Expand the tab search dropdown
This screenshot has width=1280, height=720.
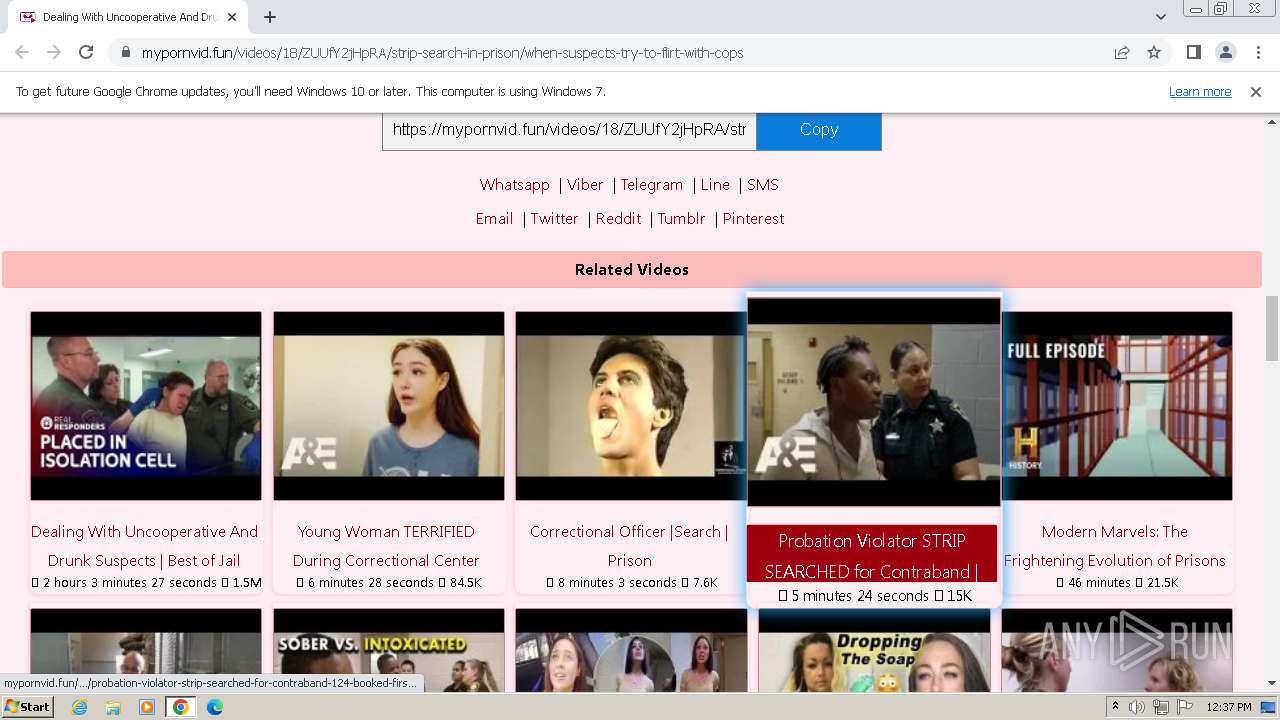click(x=1160, y=17)
